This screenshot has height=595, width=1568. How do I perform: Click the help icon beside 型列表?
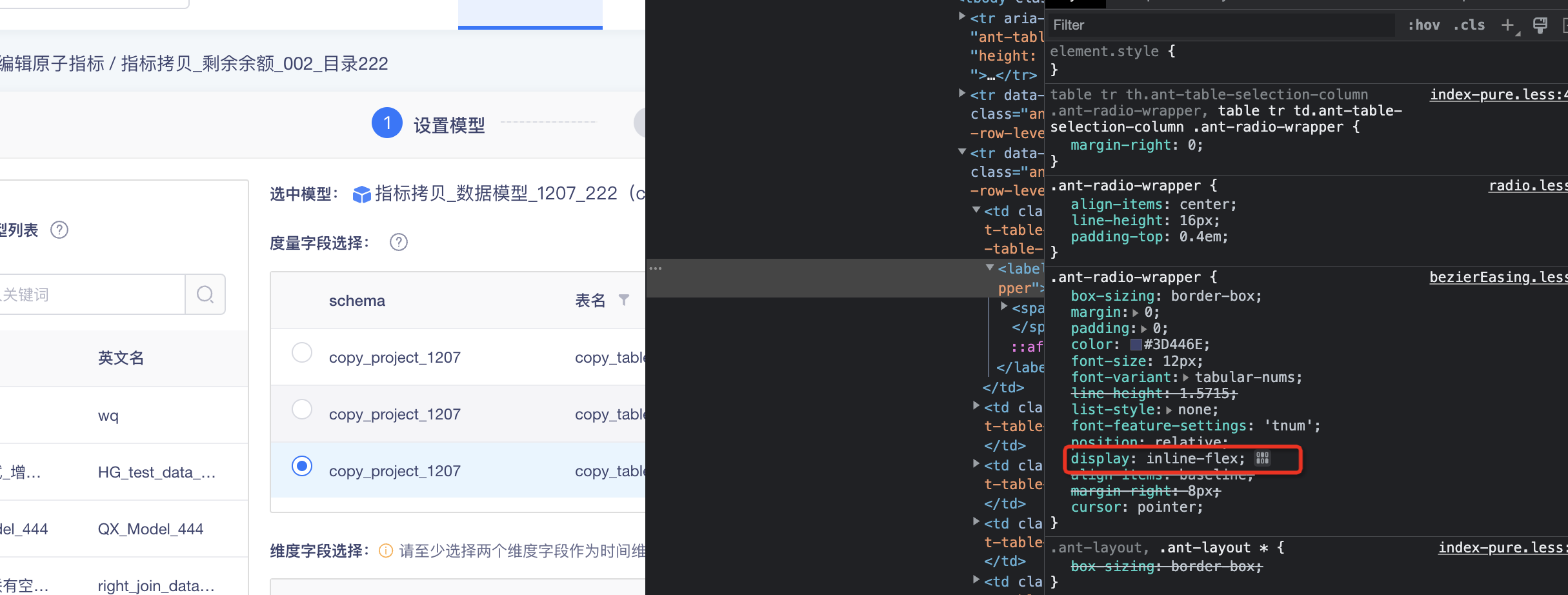coord(59,229)
